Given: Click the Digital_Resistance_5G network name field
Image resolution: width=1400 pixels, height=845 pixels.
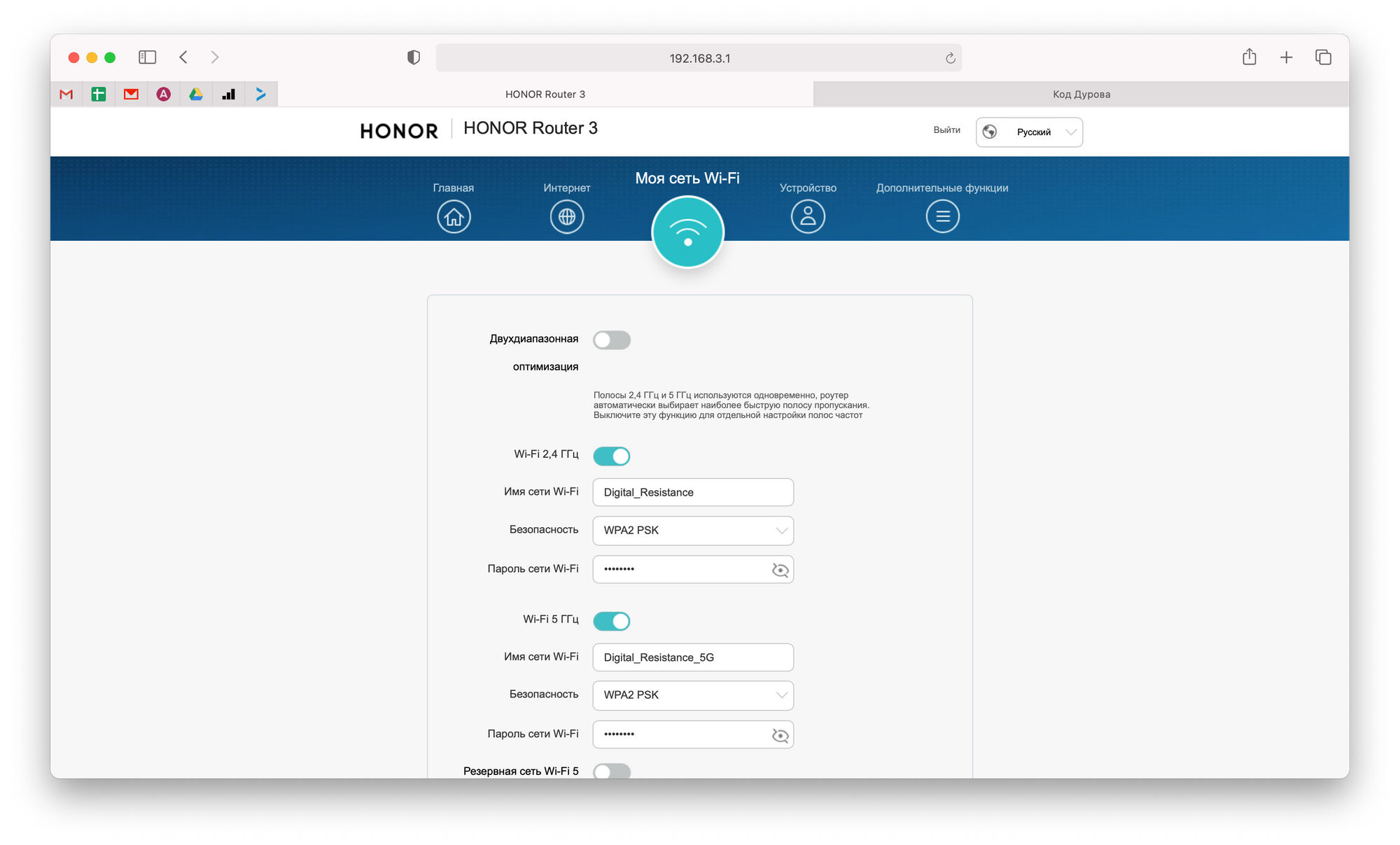Looking at the screenshot, I should click(x=693, y=657).
